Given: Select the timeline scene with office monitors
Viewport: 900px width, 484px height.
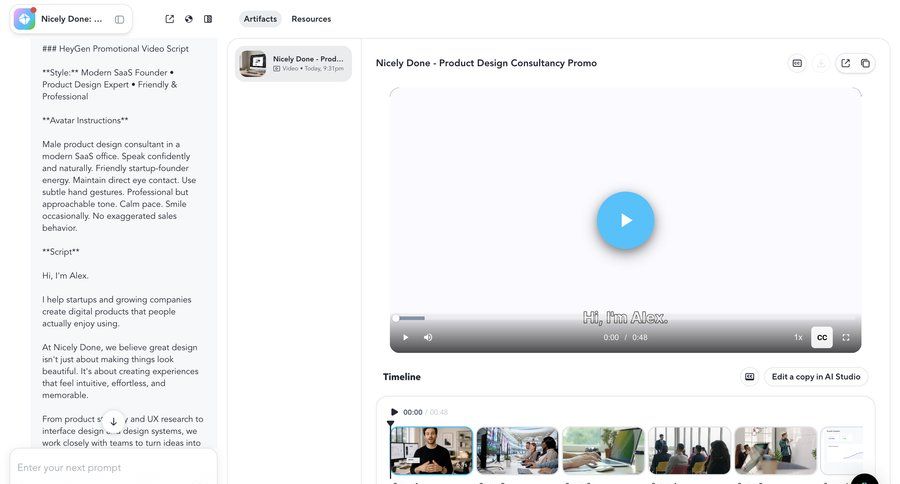Looking at the screenshot, I should (517, 451).
